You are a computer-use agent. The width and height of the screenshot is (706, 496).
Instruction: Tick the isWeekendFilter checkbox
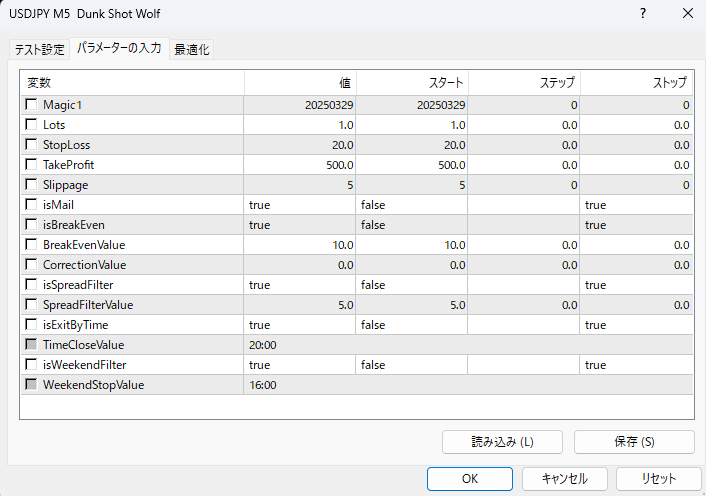32,365
